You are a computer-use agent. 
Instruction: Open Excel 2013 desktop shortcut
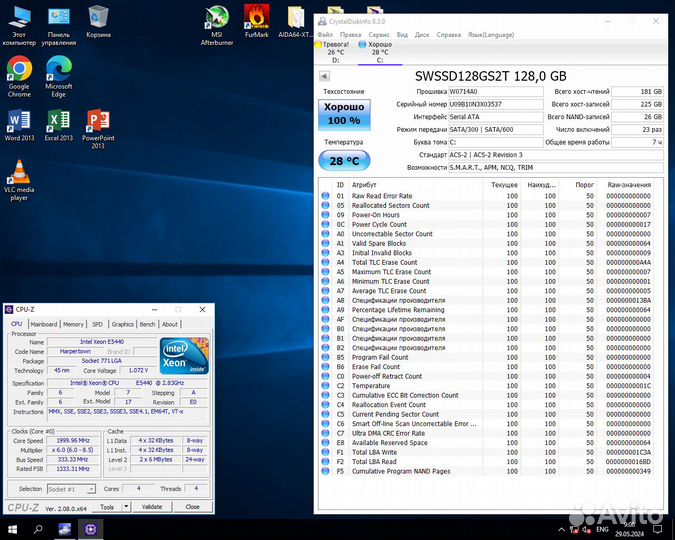(x=59, y=125)
